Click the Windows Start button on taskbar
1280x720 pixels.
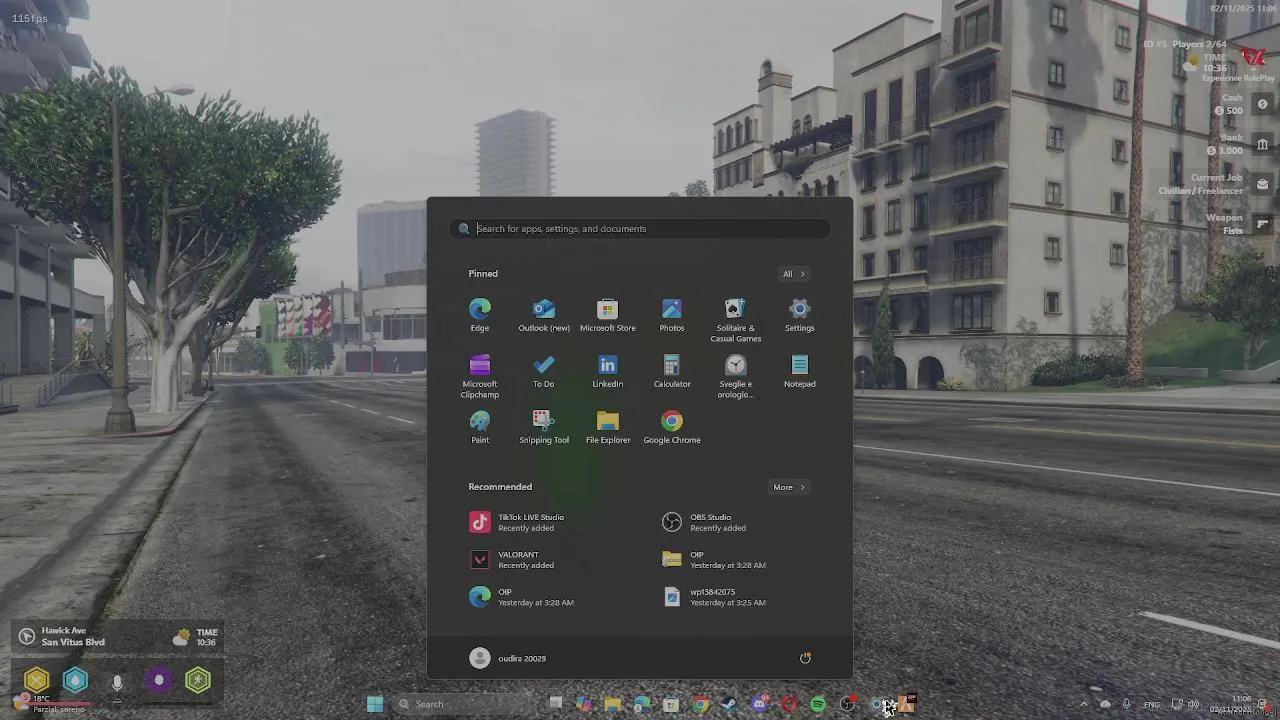375,704
